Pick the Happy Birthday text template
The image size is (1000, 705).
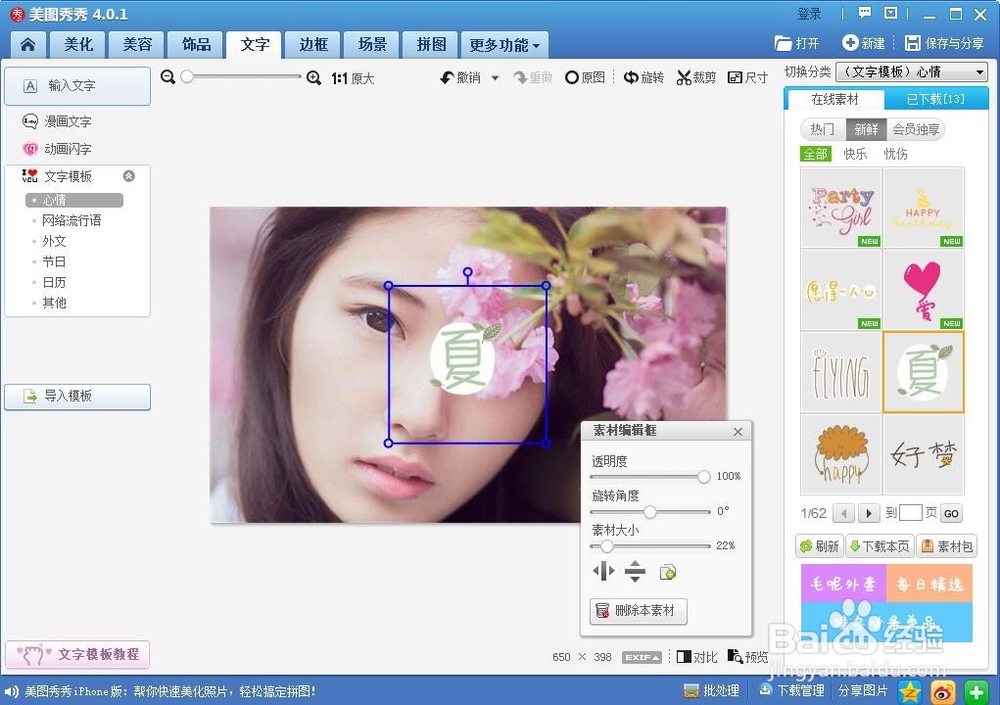pyautogui.click(x=923, y=208)
